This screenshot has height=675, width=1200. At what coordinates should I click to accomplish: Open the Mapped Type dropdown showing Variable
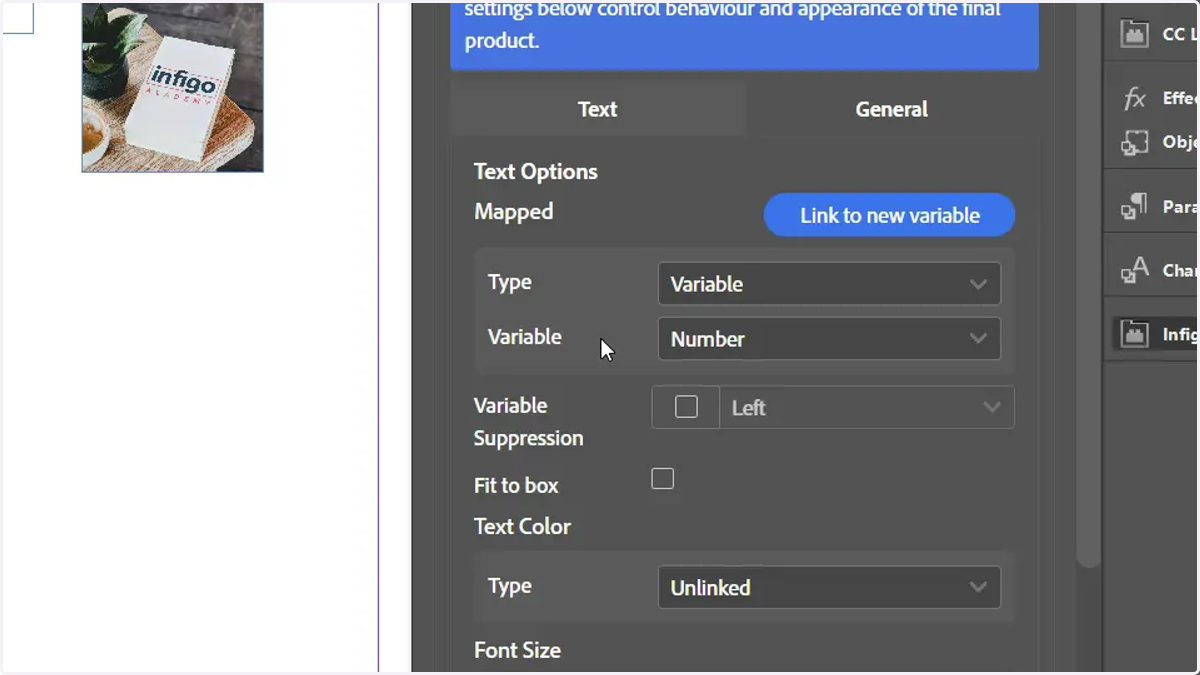829,284
